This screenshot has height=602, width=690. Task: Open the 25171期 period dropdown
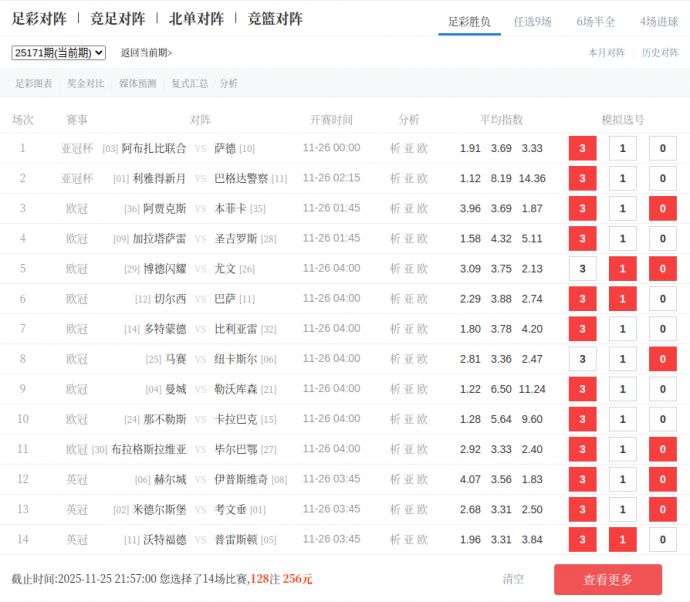click(58, 53)
